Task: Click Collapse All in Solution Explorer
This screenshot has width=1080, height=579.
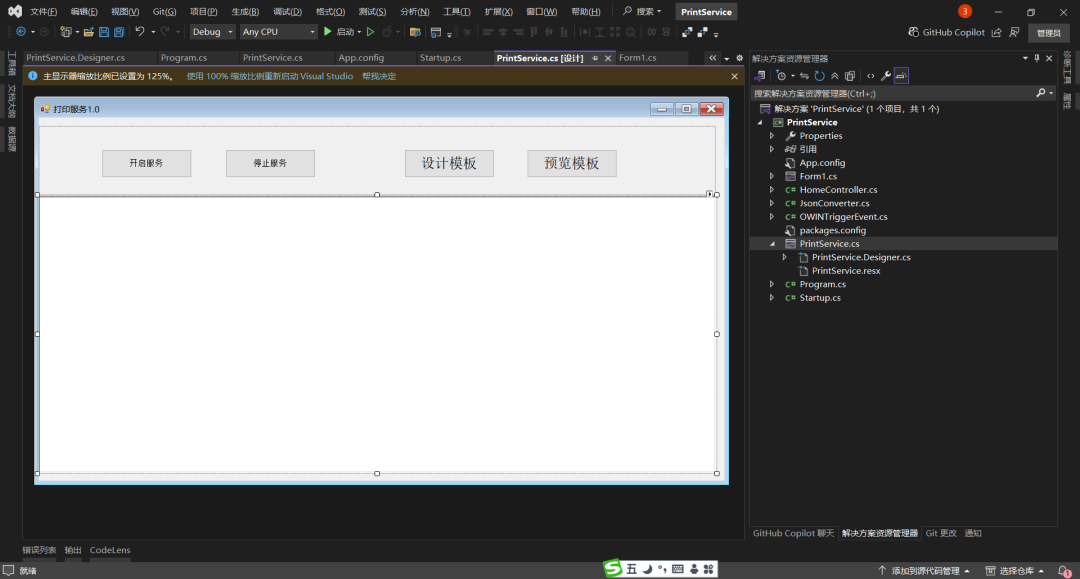Action: pos(835,76)
